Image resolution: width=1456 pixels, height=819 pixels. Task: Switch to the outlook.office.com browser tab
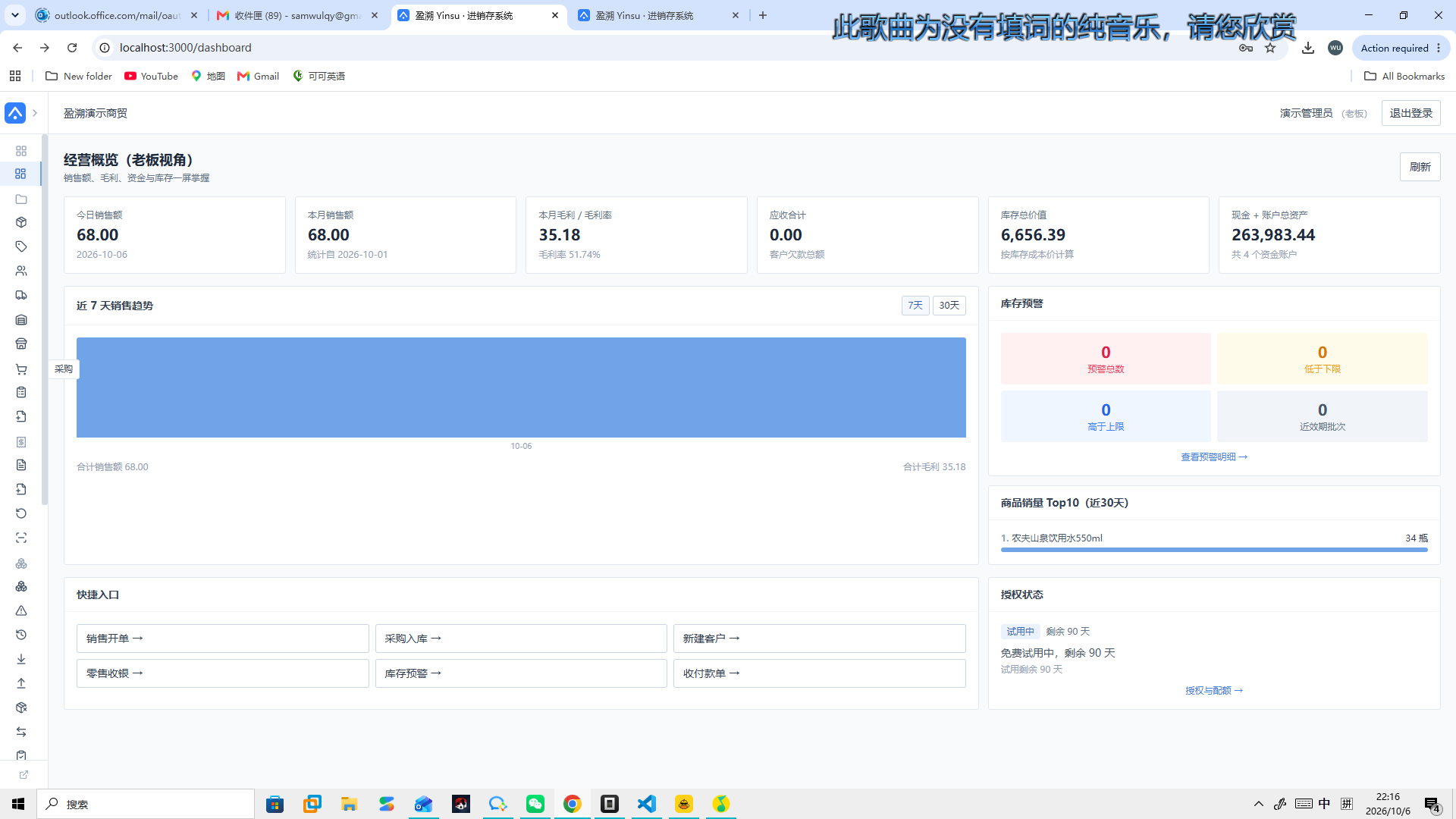[x=118, y=15]
